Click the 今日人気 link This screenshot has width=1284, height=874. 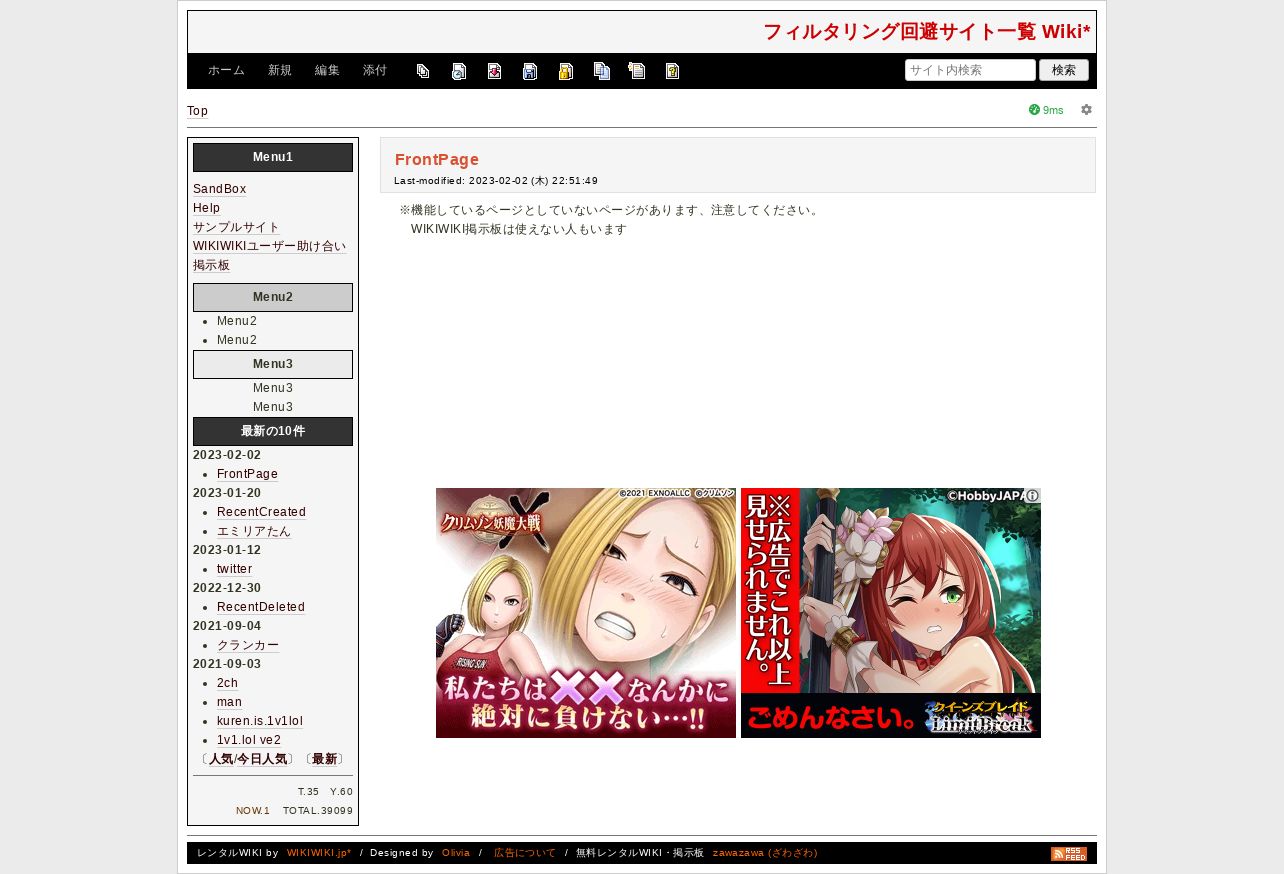[x=262, y=759]
